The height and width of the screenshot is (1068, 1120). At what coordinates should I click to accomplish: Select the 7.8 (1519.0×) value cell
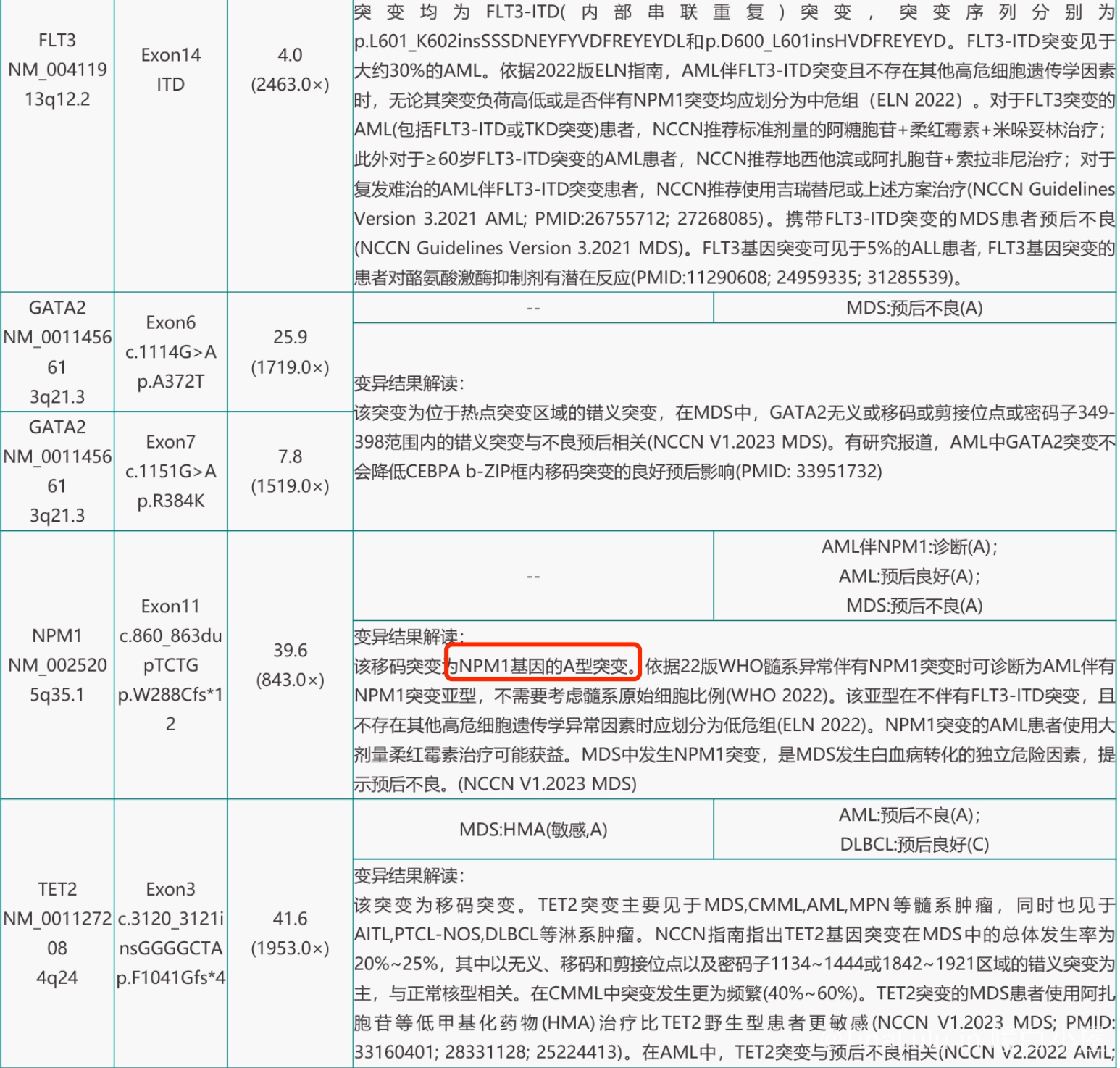[x=290, y=471]
